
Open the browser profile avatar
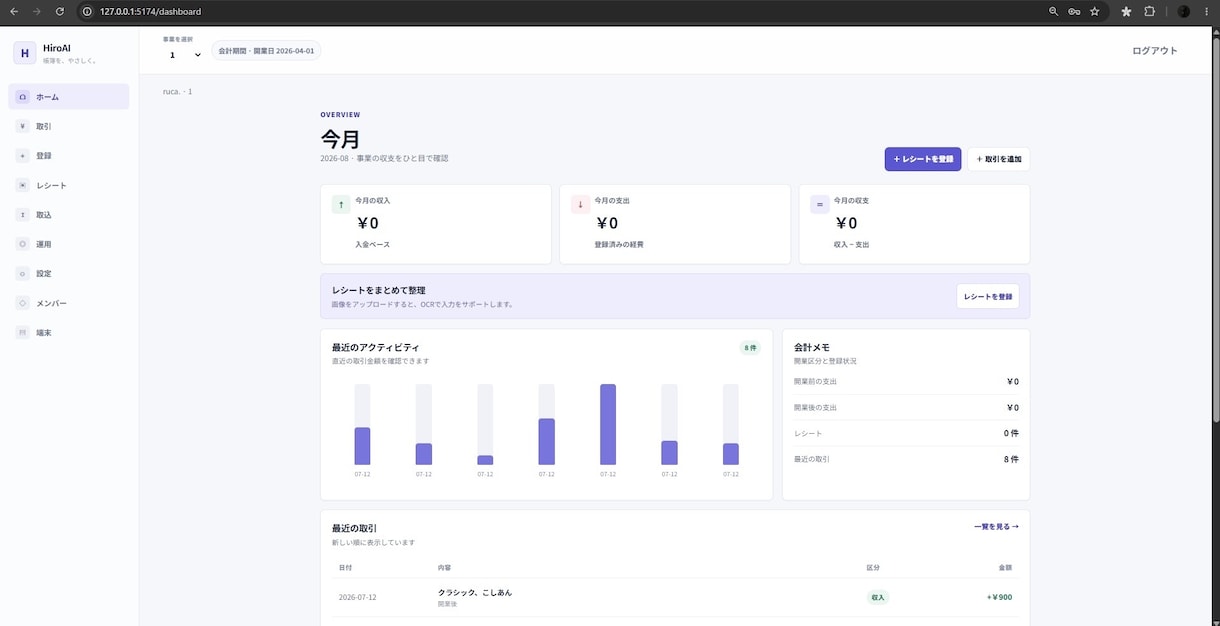(x=1183, y=11)
